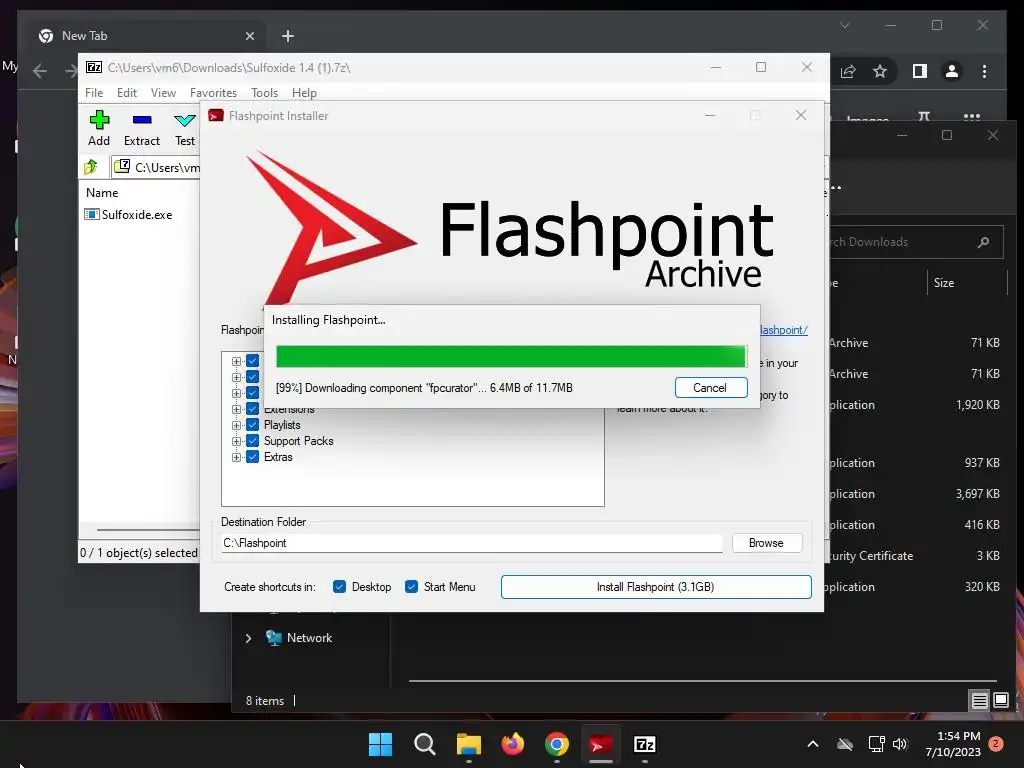Click 7-Zip address bar path field
This screenshot has width=1024, height=768.
(155, 167)
